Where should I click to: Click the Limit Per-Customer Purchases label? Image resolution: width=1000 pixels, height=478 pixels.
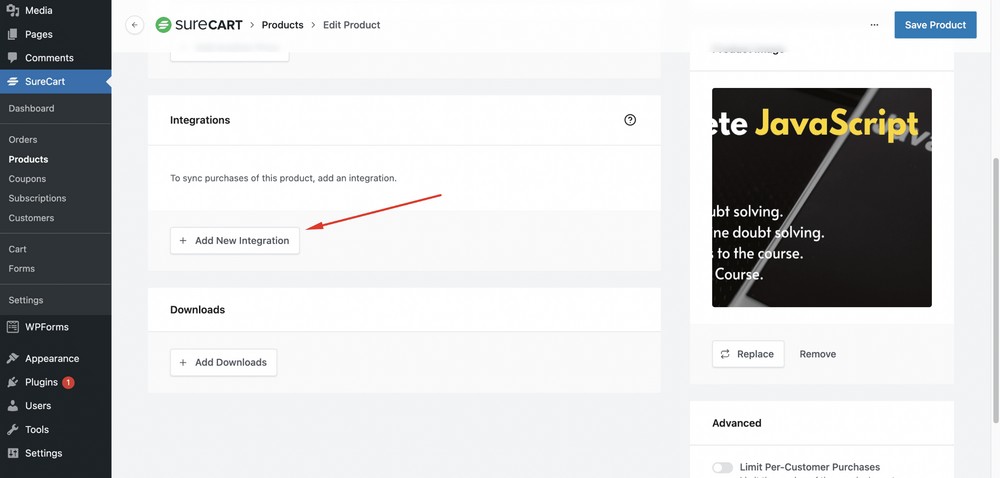[810, 467]
